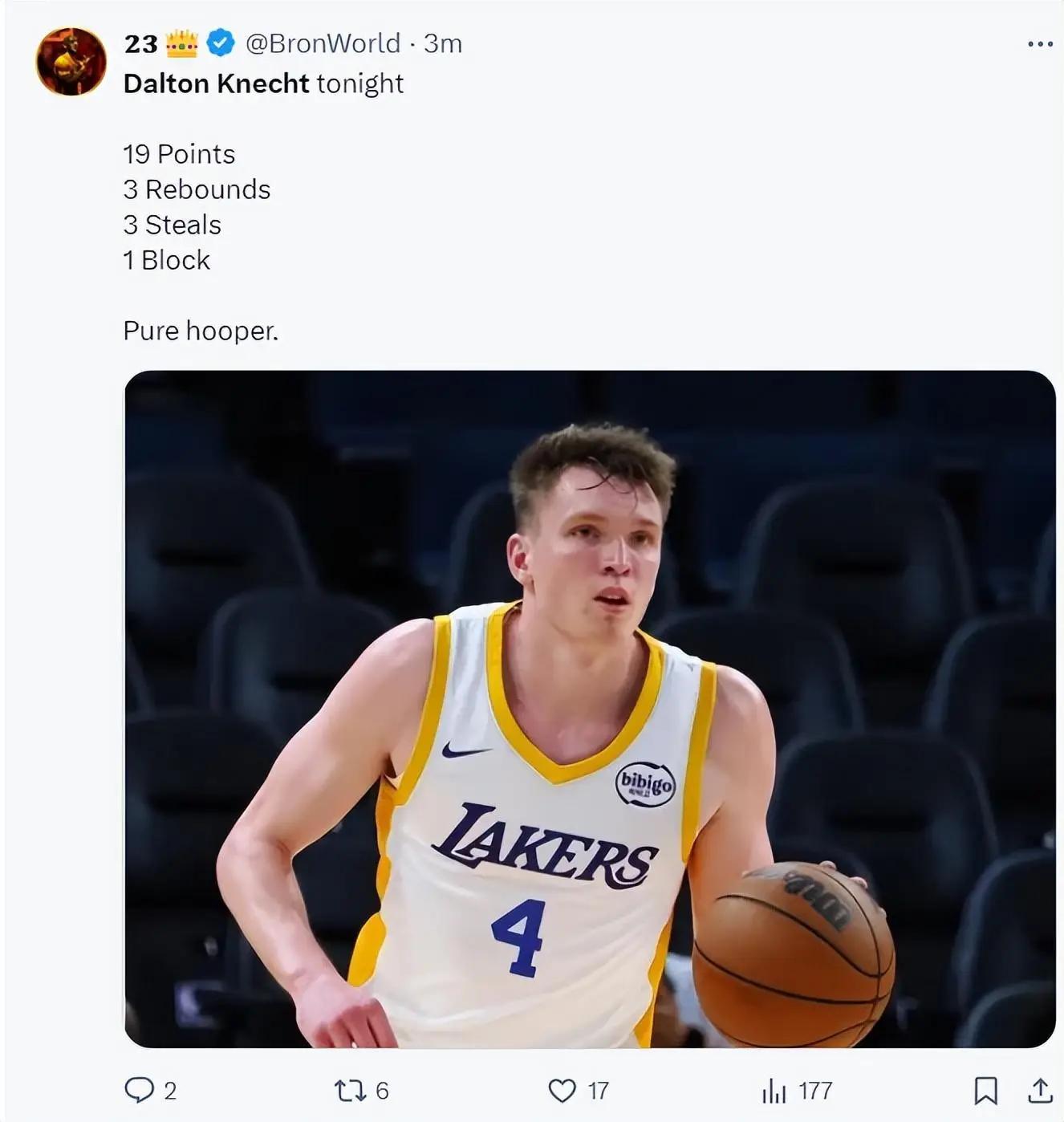The height and width of the screenshot is (1122, 1064).
Task: Like the tweet with the heart icon
Action: coord(562,1090)
